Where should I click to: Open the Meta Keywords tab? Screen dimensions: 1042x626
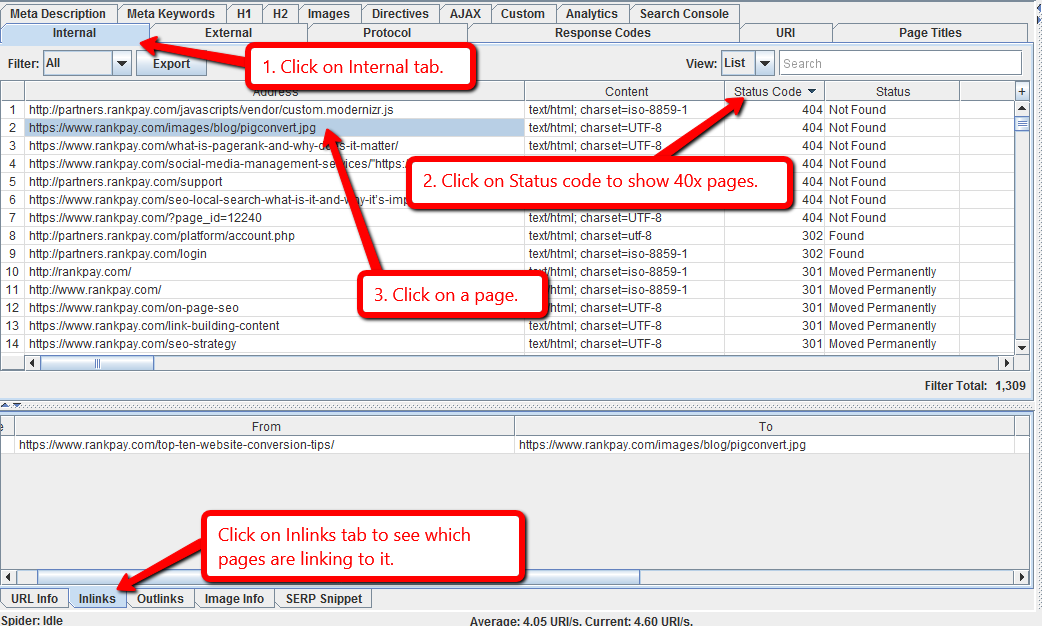[171, 13]
